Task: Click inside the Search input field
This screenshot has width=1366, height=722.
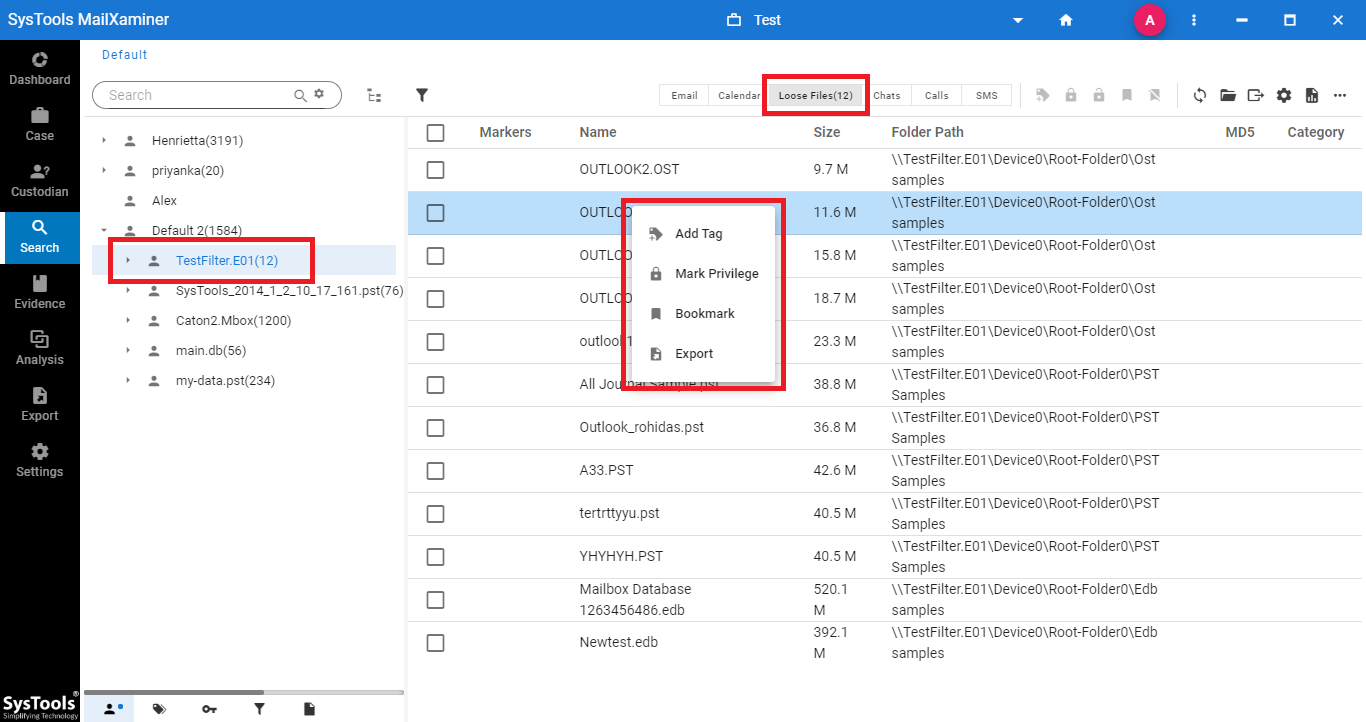Action: point(198,95)
